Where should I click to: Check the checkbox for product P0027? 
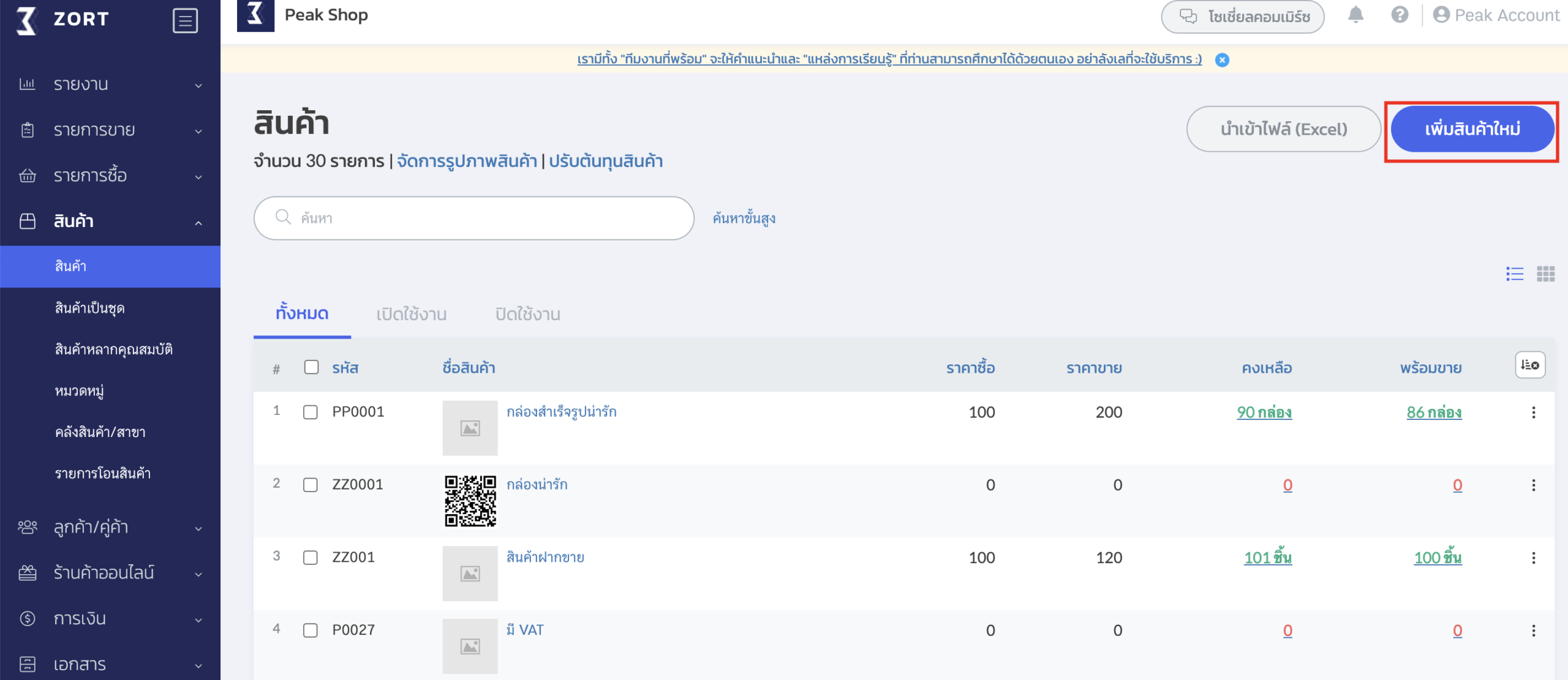point(311,629)
